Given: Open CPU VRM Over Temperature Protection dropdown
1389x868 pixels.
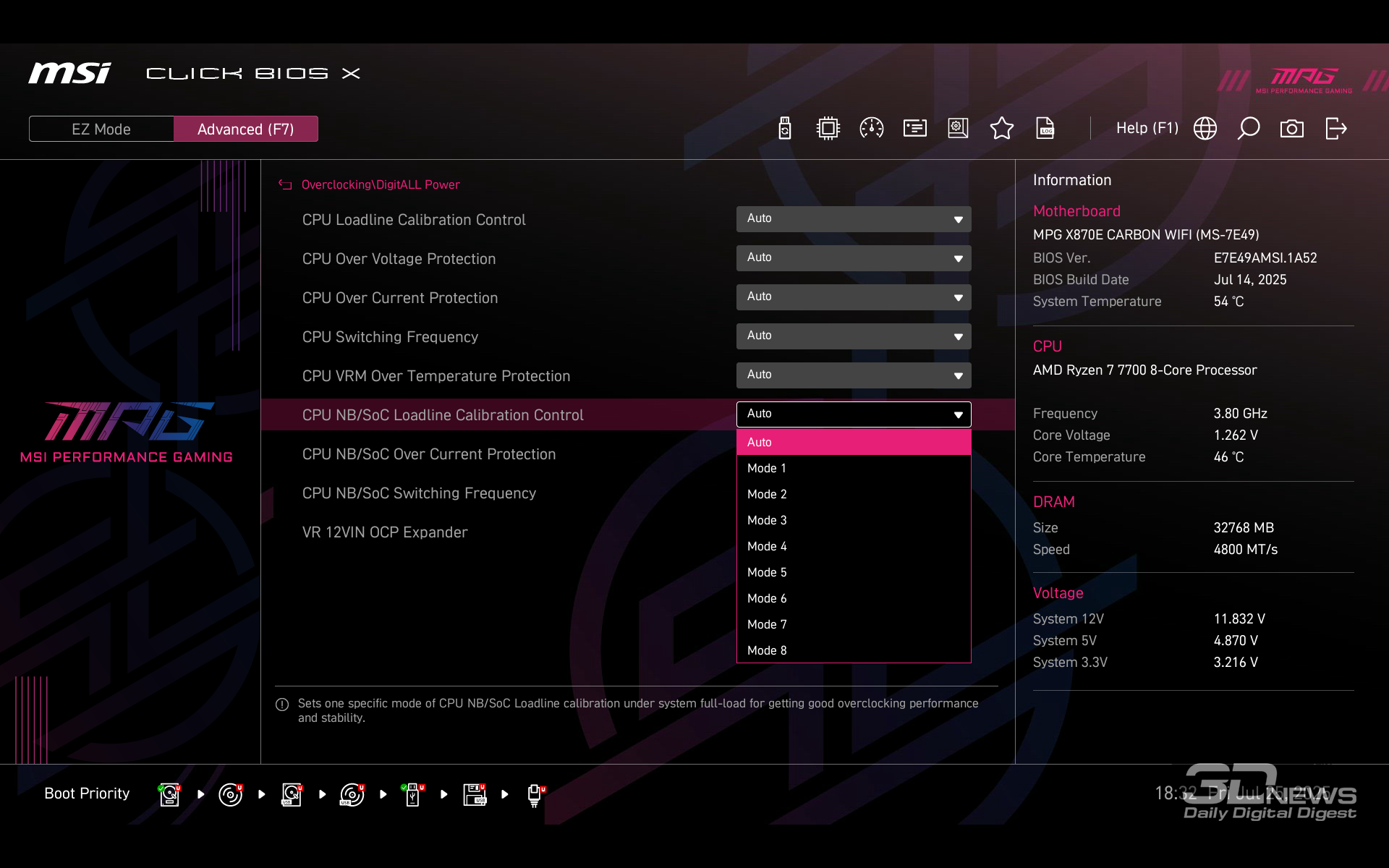Looking at the screenshot, I should point(854,375).
